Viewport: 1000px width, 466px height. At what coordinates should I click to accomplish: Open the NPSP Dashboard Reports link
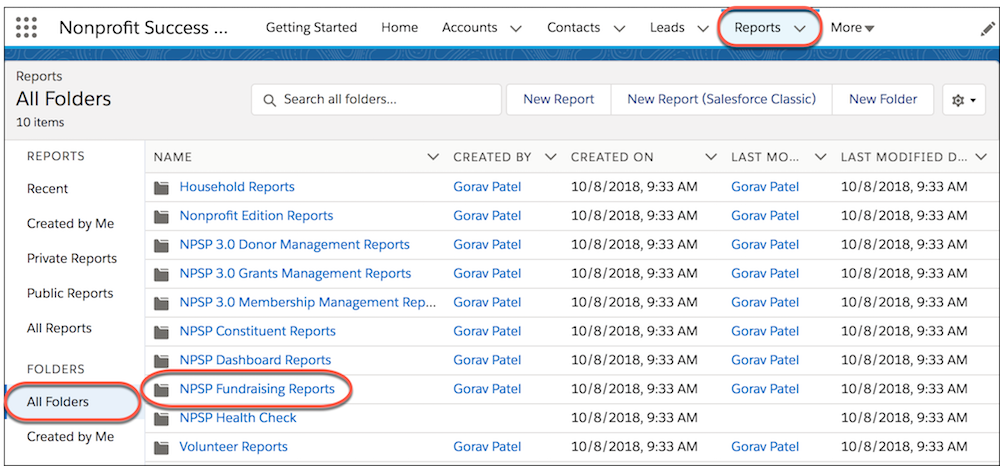pos(255,360)
